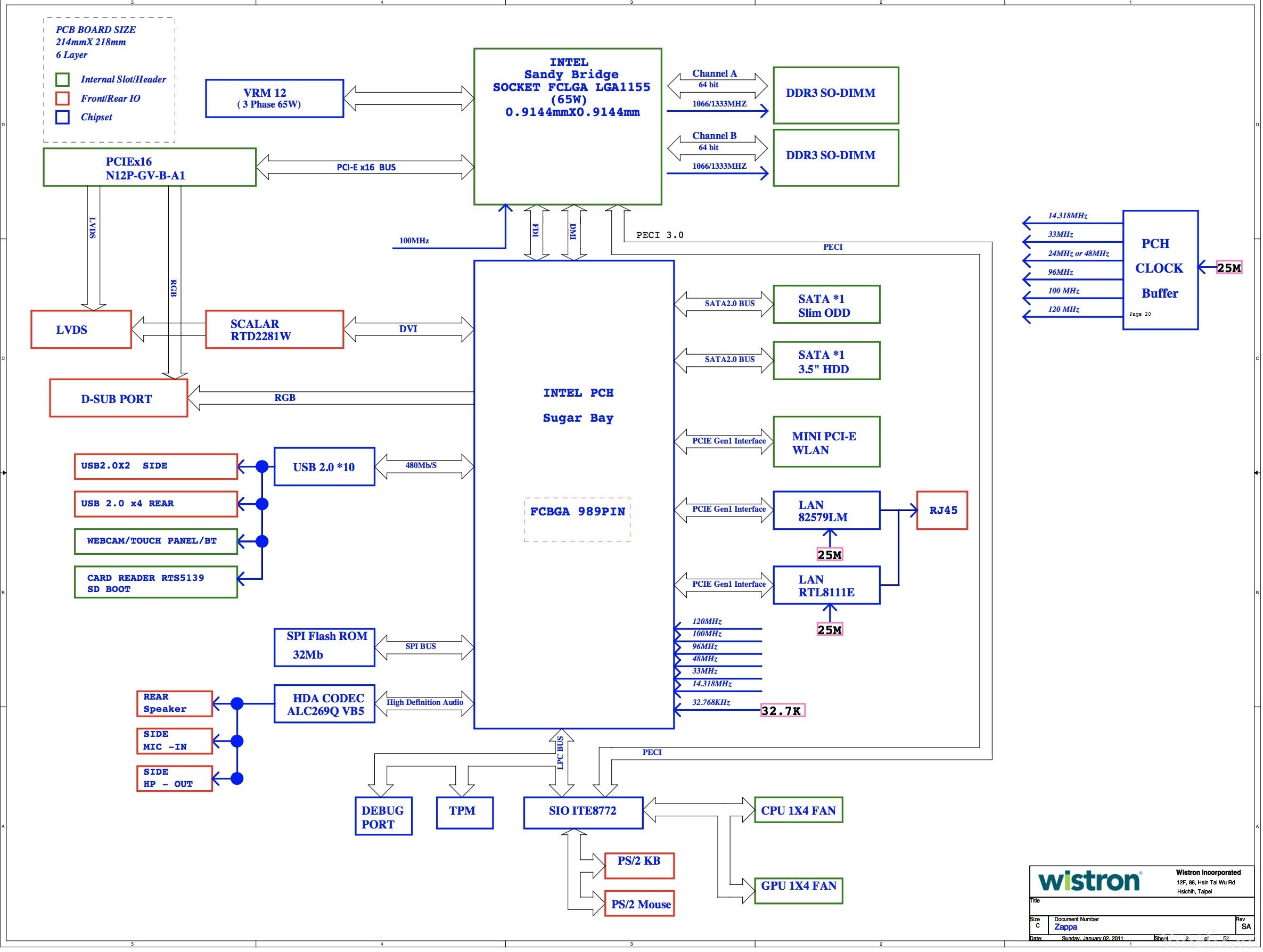1263x952 pixels.
Task: Click the 14.318MHz output of the clock buffer
Action: tap(1067, 216)
